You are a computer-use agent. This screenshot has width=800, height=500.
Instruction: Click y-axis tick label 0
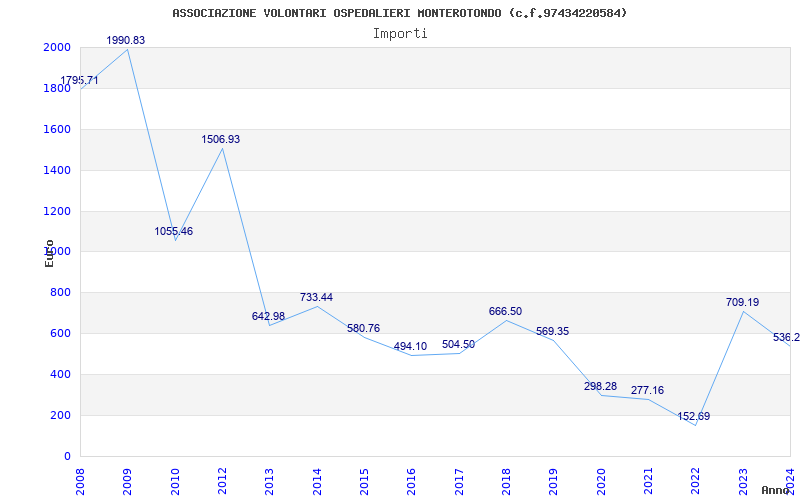pos(67,457)
